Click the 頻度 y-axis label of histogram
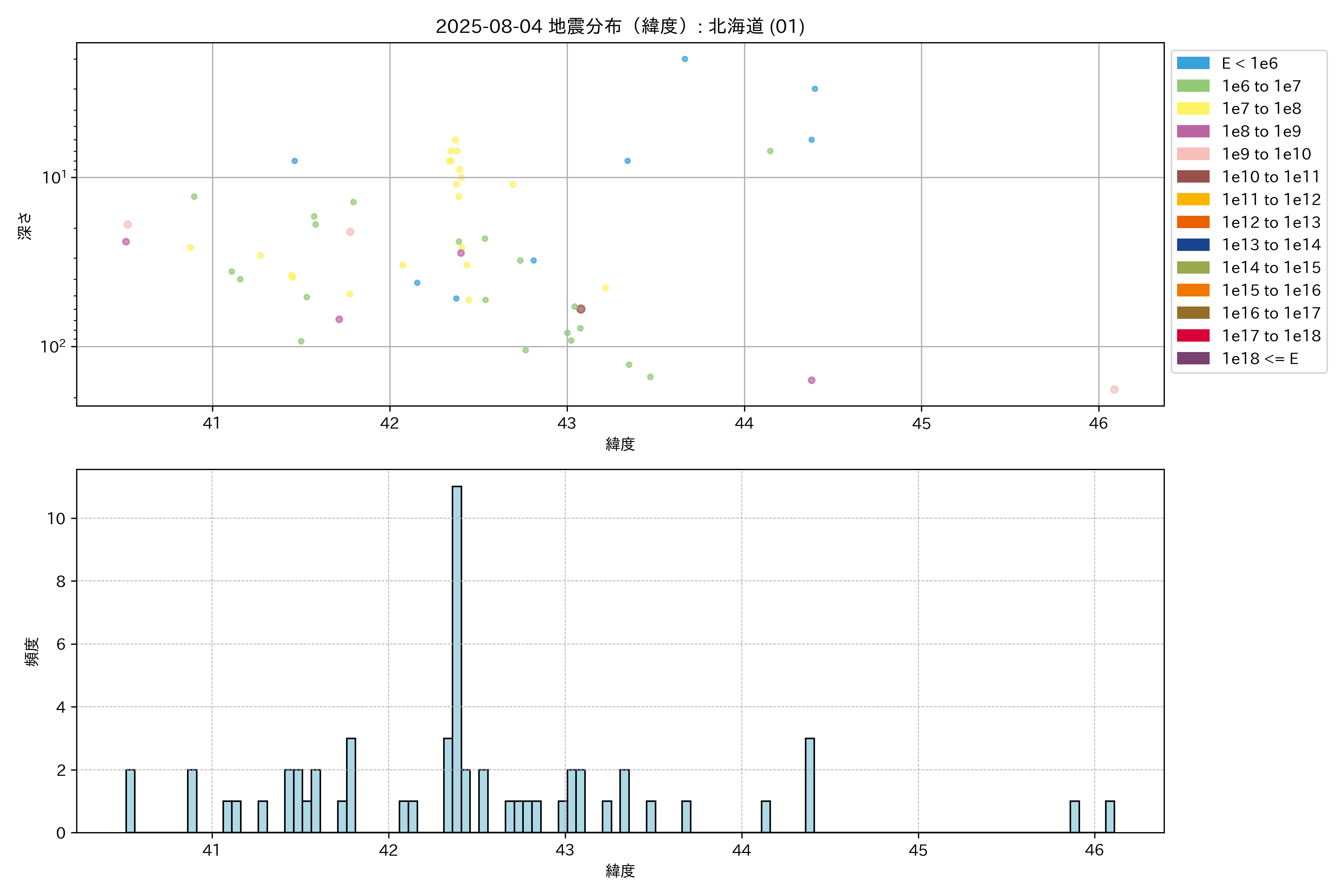 (32, 652)
